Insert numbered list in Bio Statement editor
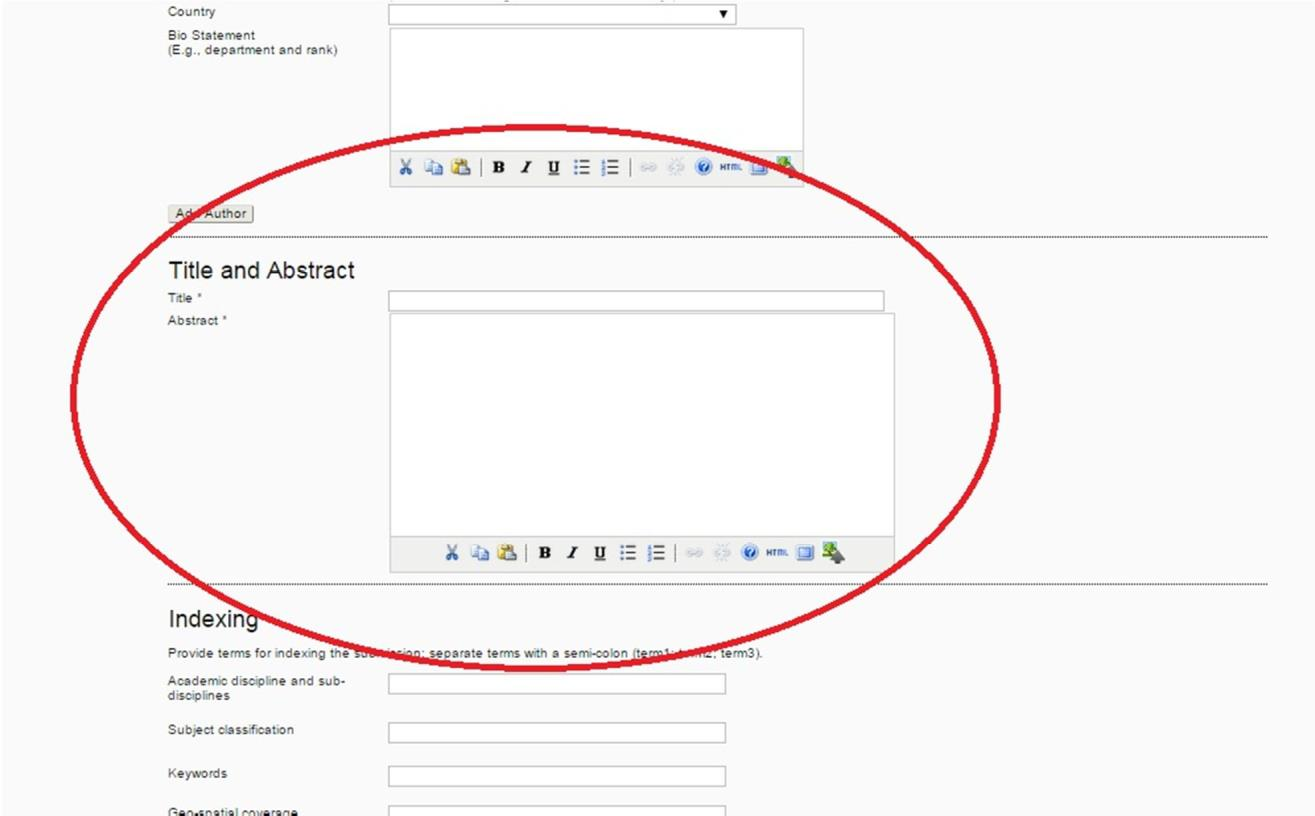This screenshot has height=816, width=1315. [x=610, y=168]
